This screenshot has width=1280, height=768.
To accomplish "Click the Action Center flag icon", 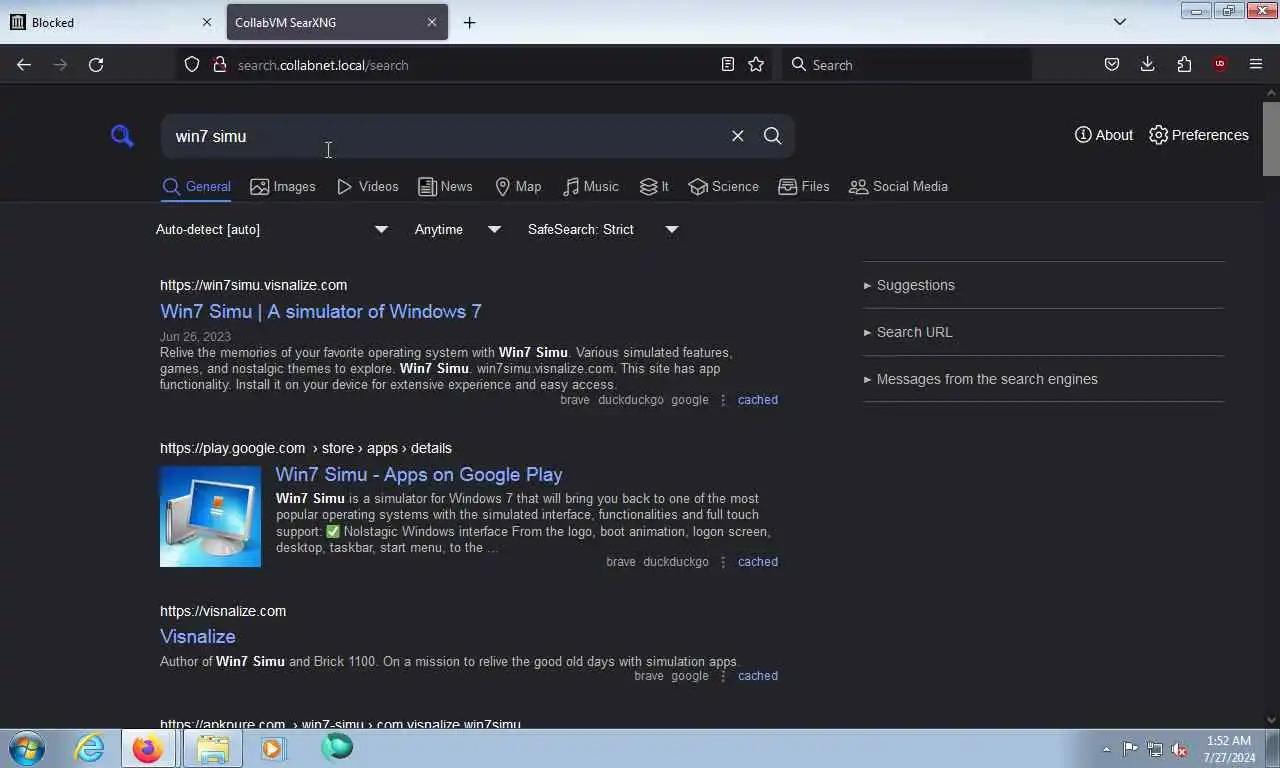I will 1130,749.
